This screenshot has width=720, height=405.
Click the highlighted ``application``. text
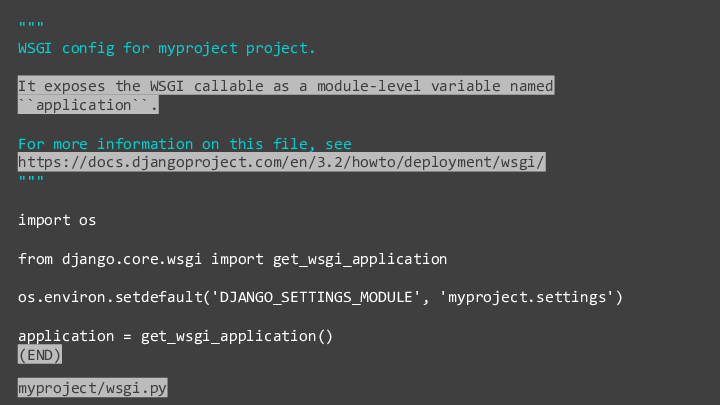point(88,105)
